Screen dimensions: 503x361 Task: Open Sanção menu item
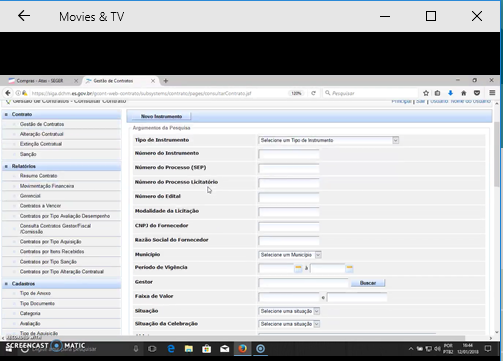tap(28, 154)
